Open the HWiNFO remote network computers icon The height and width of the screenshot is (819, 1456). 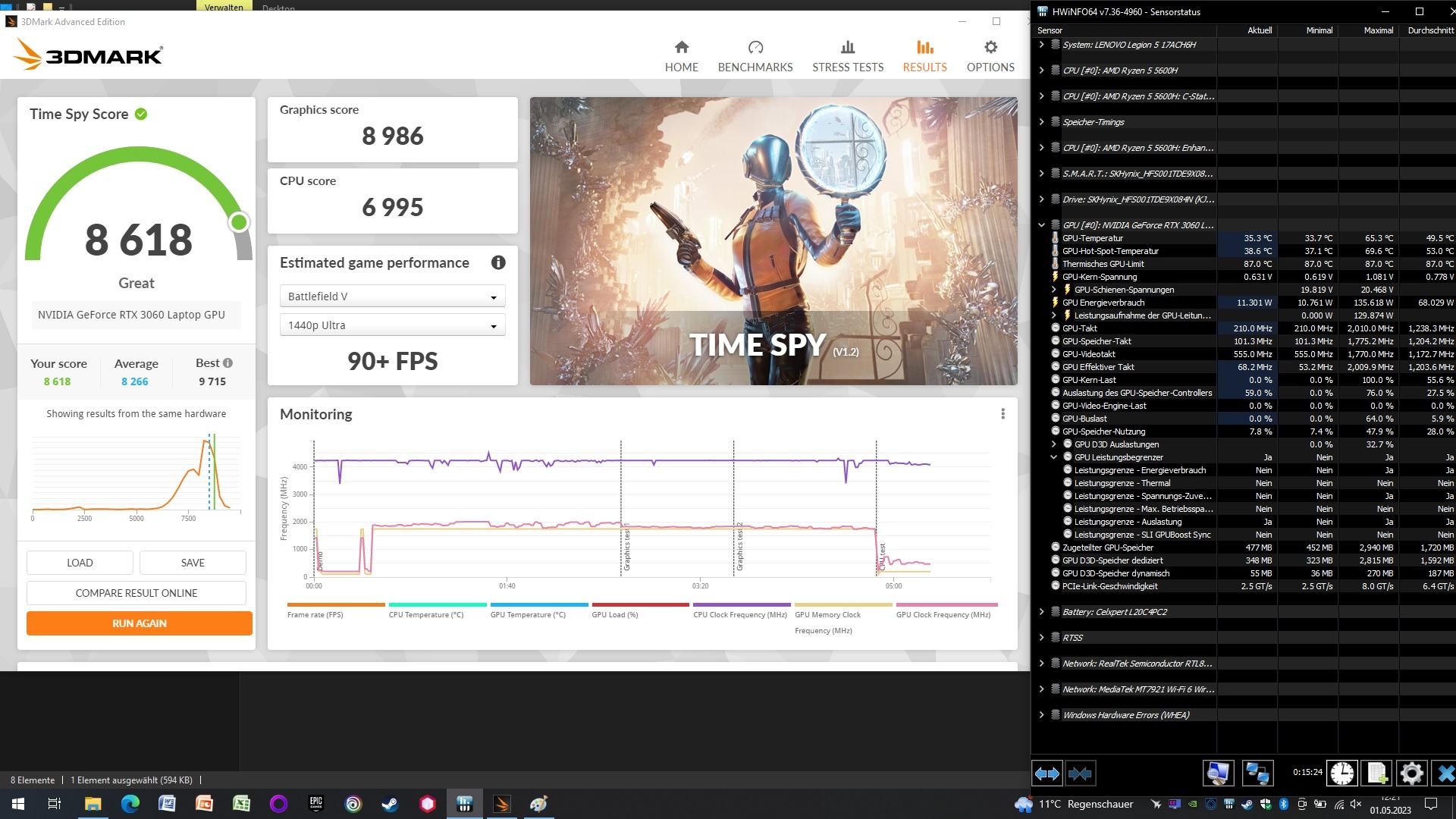click(x=1257, y=773)
